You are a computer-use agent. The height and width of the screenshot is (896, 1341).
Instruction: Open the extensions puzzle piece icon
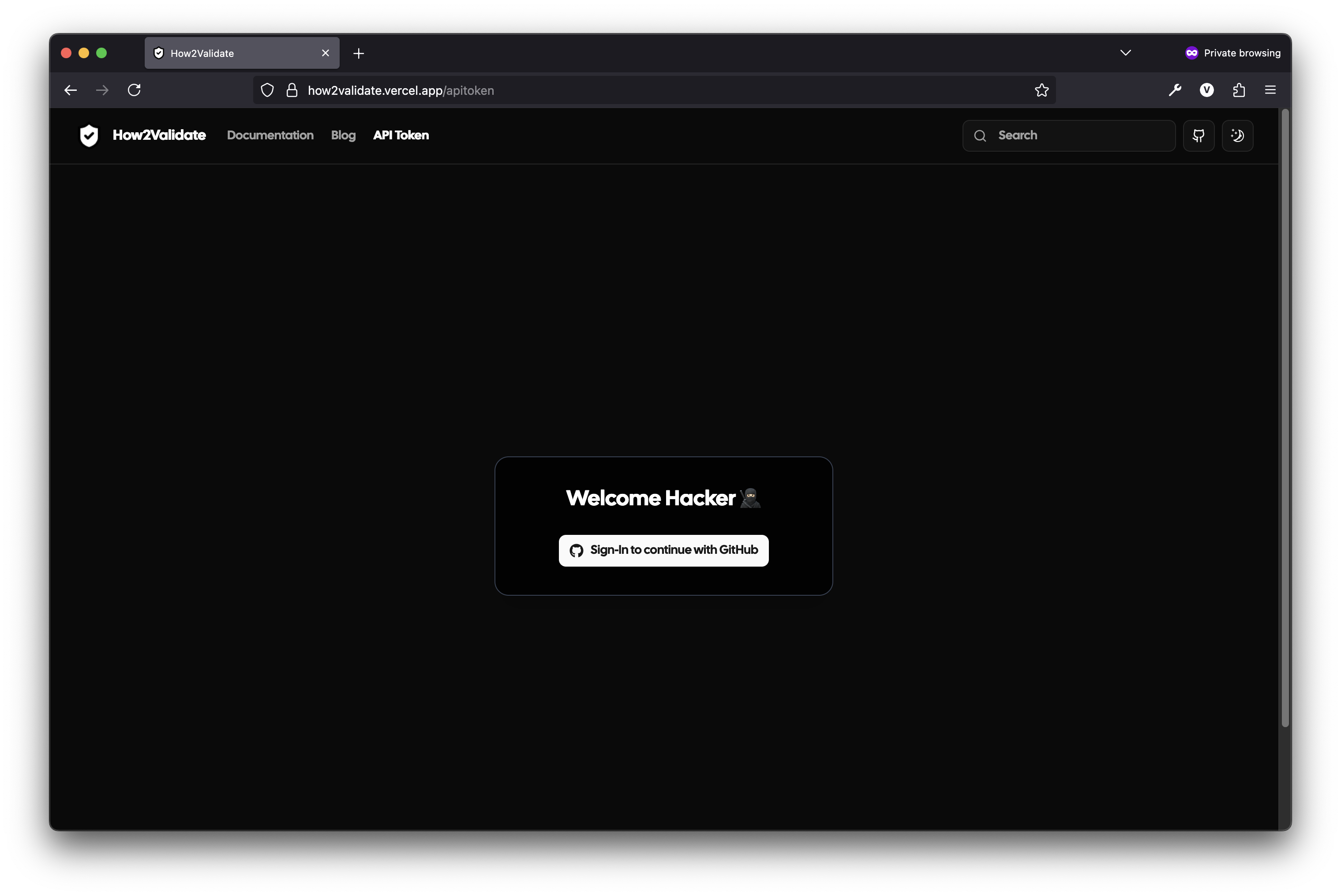1238,90
